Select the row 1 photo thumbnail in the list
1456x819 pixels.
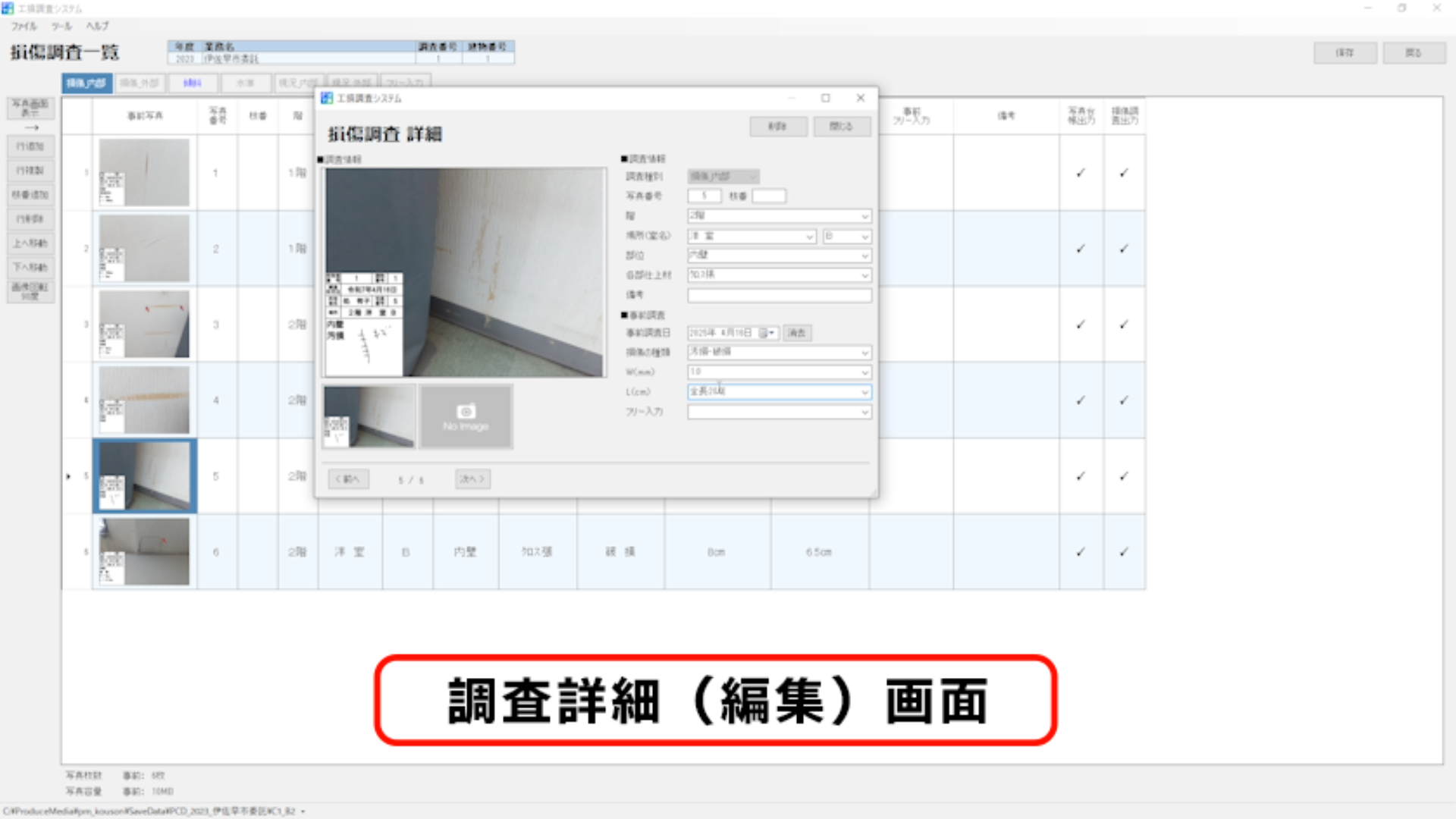click(x=144, y=173)
